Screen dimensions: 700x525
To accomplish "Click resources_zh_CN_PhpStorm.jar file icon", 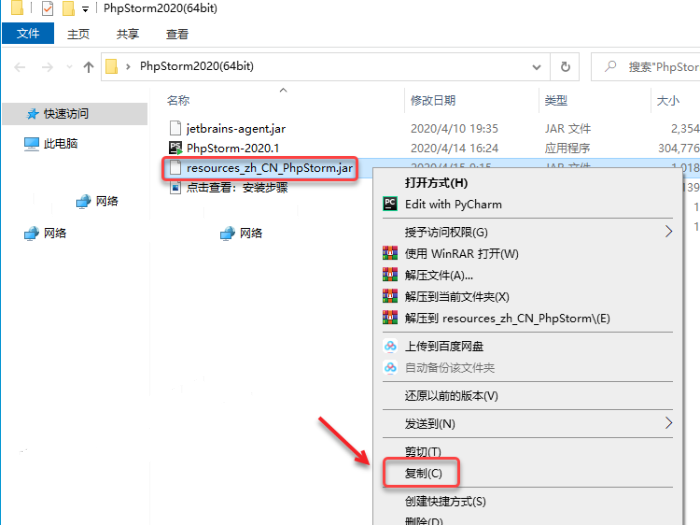I will (175, 168).
